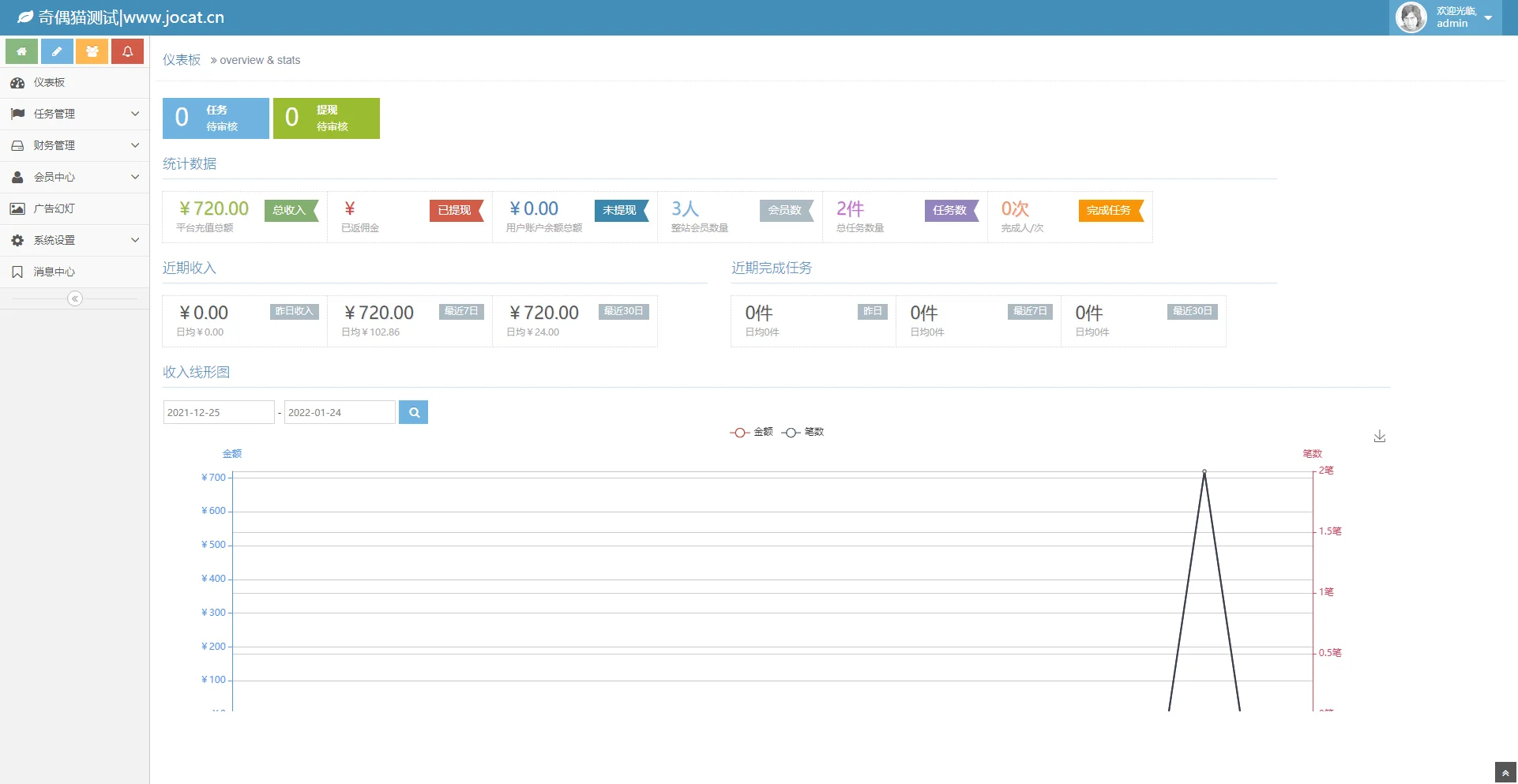Open 仪表板 in the sidebar

pyautogui.click(x=74, y=82)
